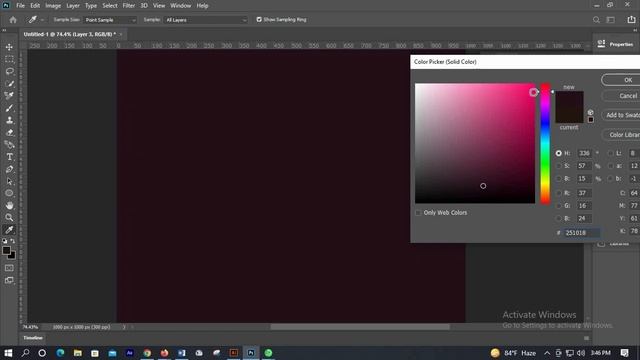Select the S saturation radio button
The width and height of the screenshot is (640, 360).
(558, 166)
